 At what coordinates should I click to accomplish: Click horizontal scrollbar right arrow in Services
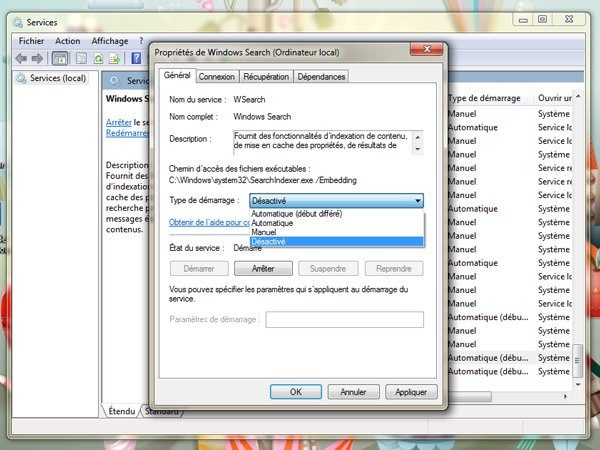[565, 397]
